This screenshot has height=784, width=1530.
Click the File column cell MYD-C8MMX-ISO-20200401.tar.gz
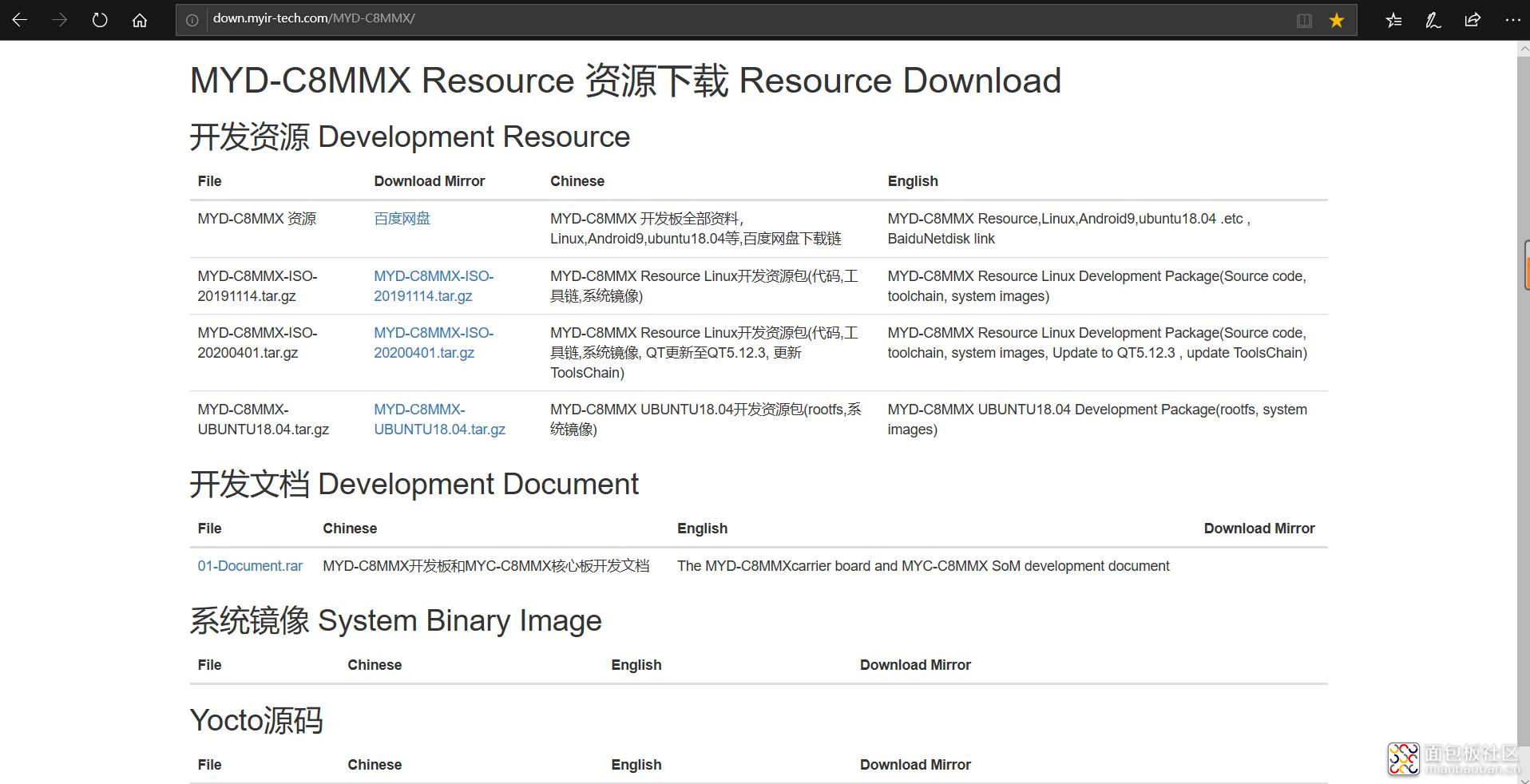[x=257, y=343]
